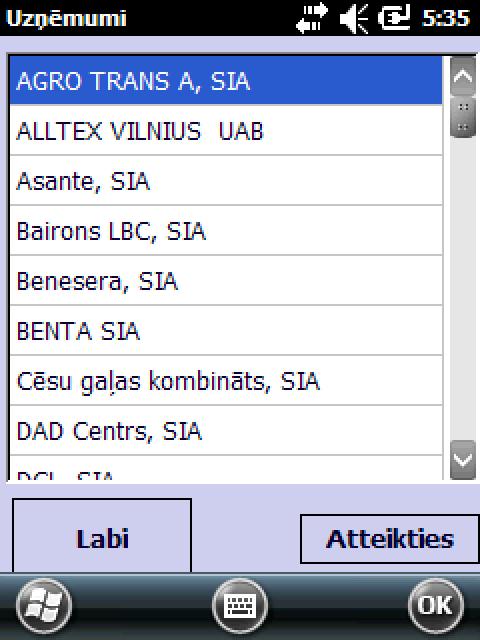Tap the battery charging status icon
Screen dimensions: 480x640
coord(393,18)
